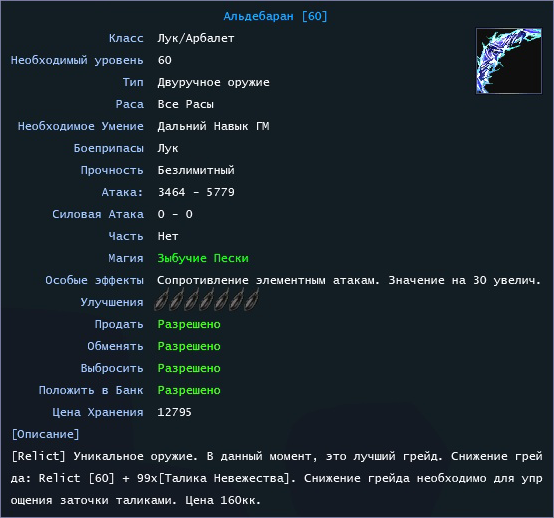Click the third upgrade slot icon
This screenshot has height=518, width=554.
(x=191, y=299)
